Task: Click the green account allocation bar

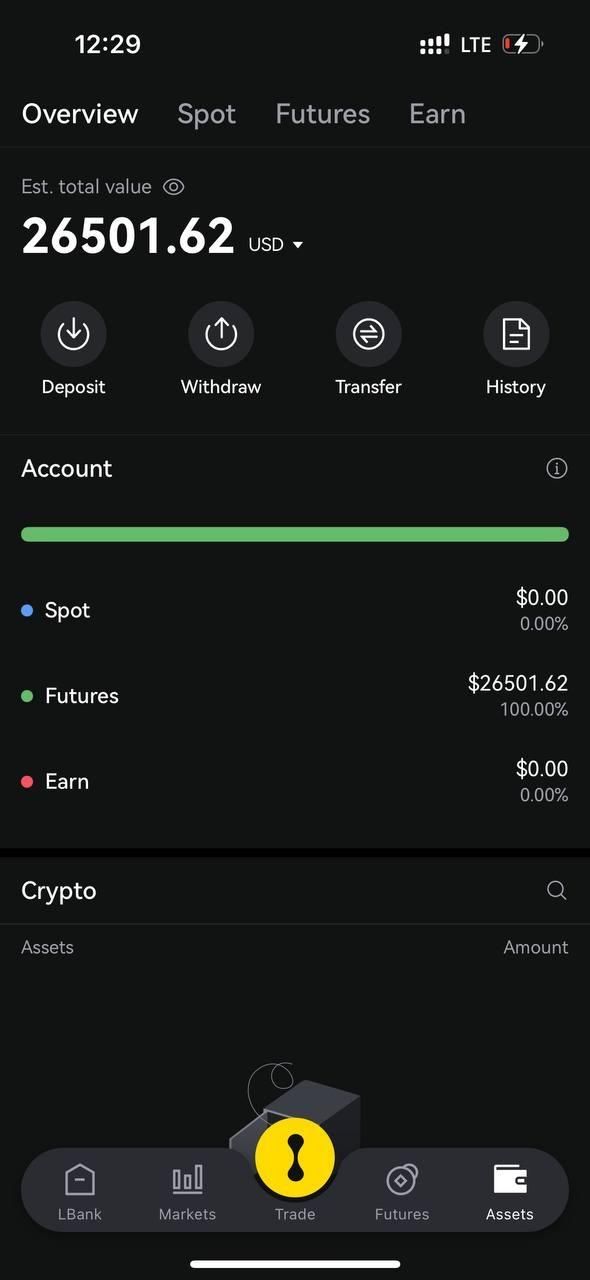Action: pos(295,534)
